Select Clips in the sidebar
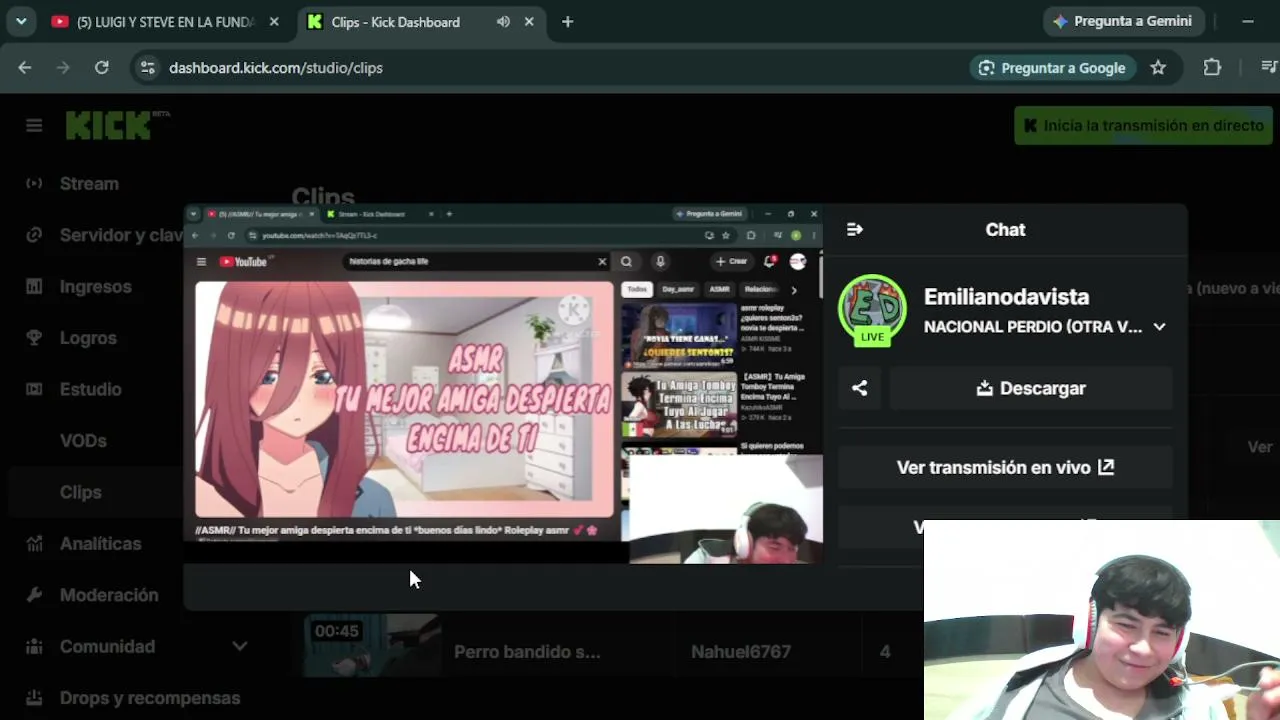The image size is (1280, 720). (81, 492)
